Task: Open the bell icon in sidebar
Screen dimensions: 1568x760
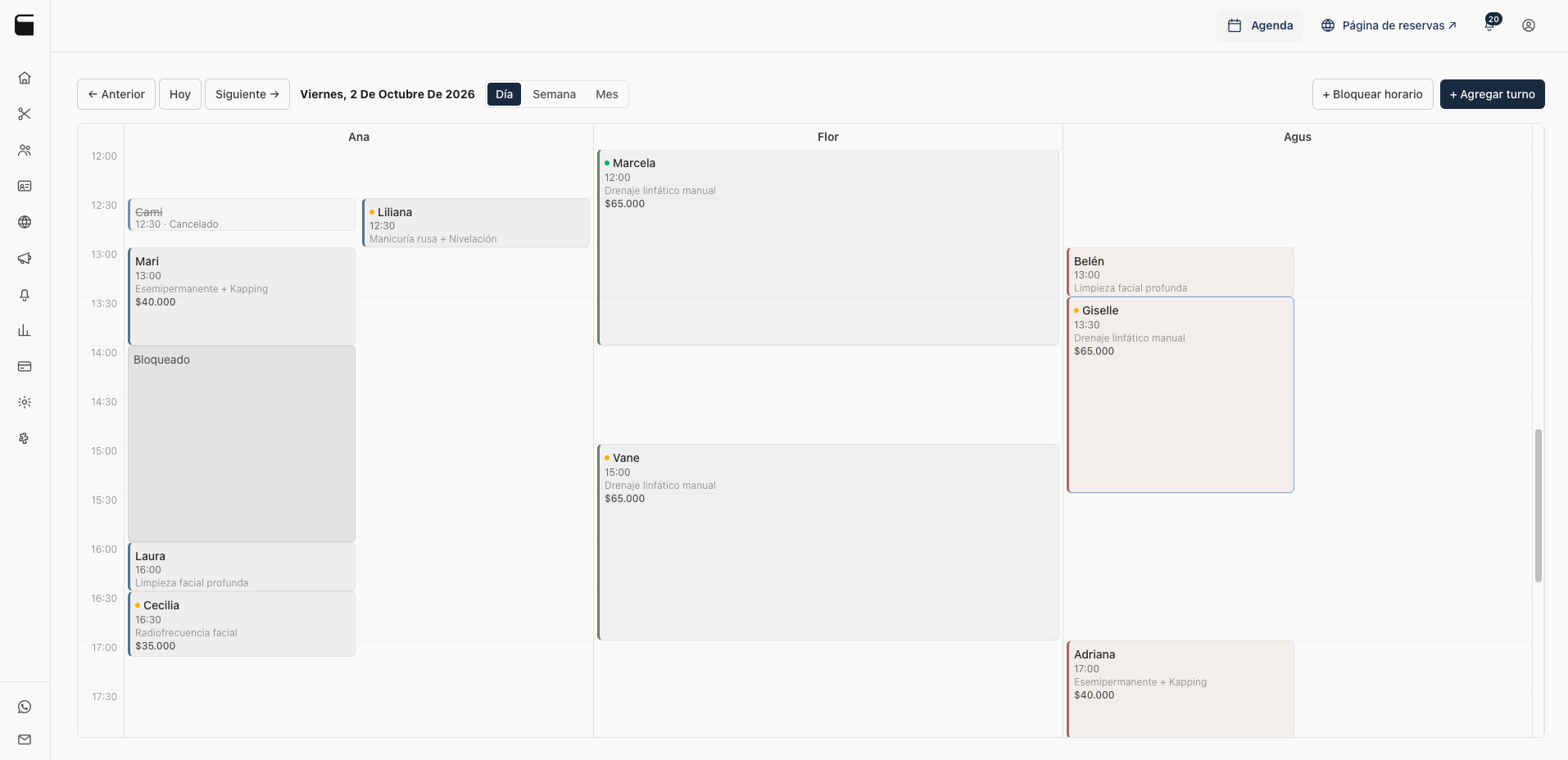Action: click(25, 294)
